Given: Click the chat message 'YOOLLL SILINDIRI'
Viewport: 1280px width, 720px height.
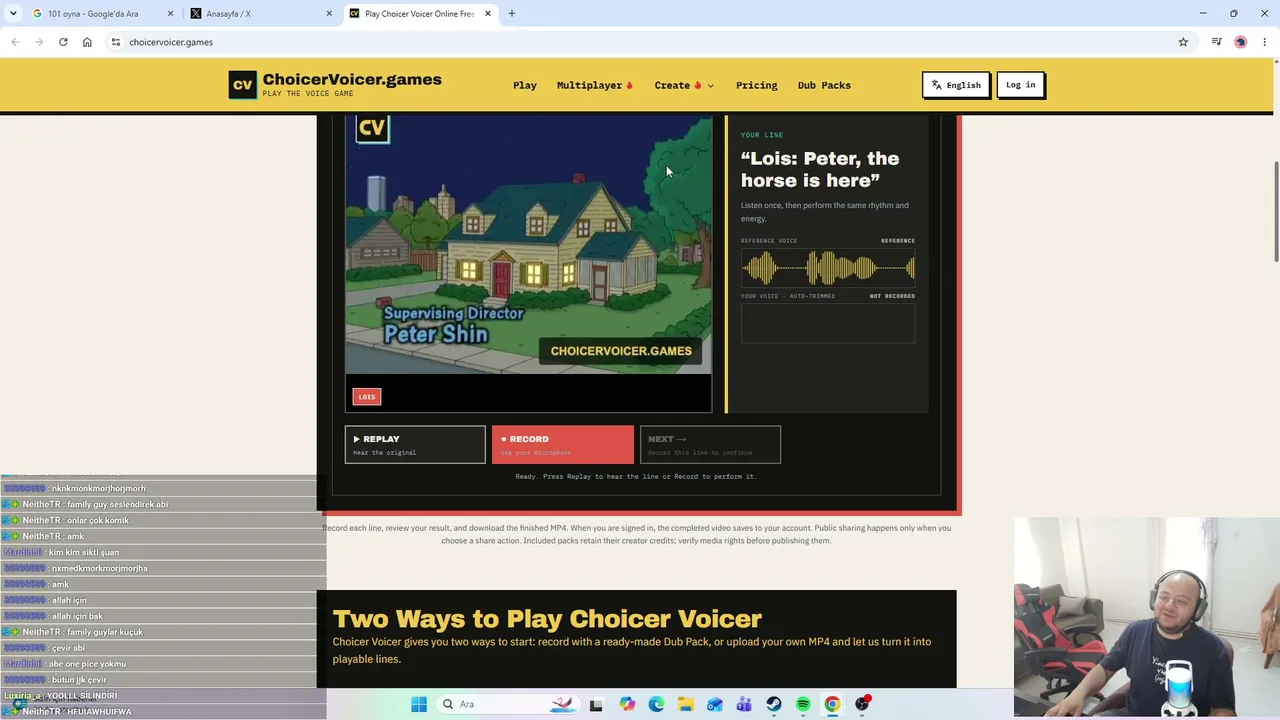Looking at the screenshot, I should click(82, 696).
